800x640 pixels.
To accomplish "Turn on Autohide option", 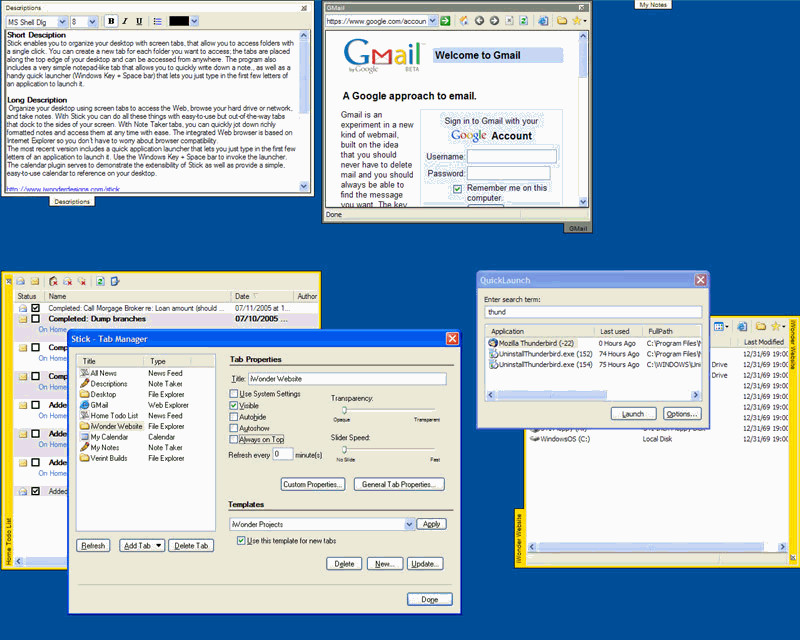I will pyautogui.click(x=234, y=416).
